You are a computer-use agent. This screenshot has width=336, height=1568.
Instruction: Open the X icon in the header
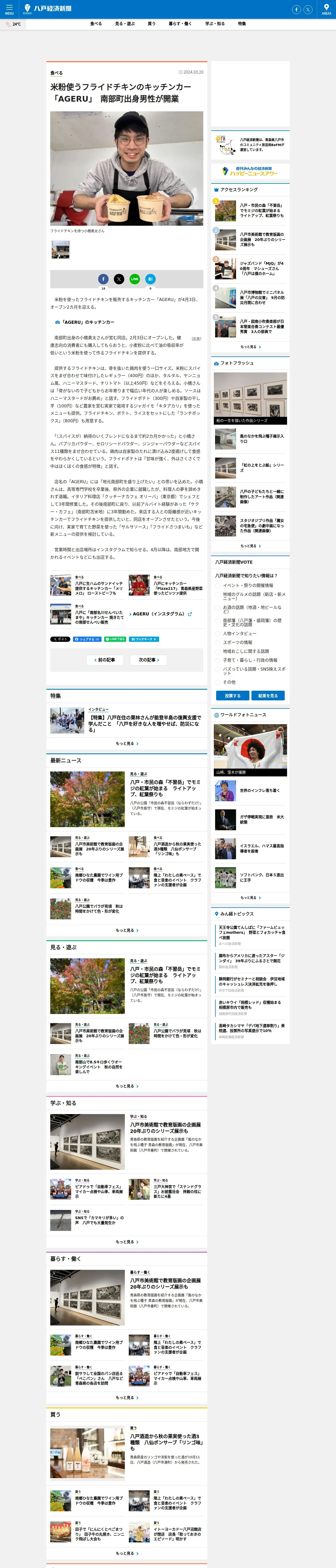pyautogui.click(x=308, y=9)
